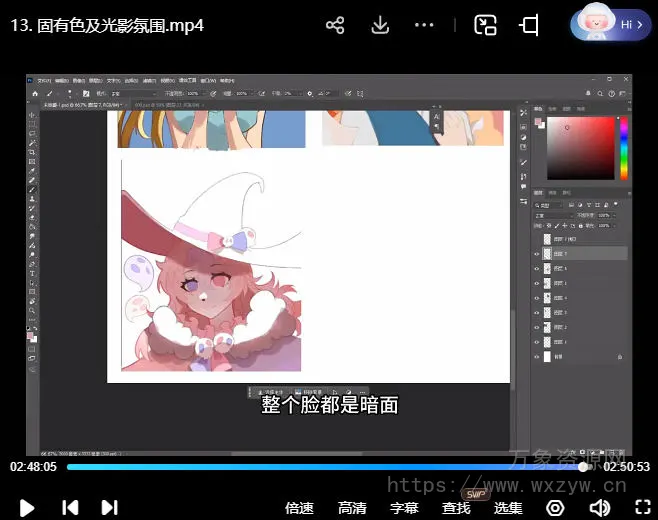Expand the 选集 episode list
Viewport: 658px width, 520px height.
click(508, 508)
